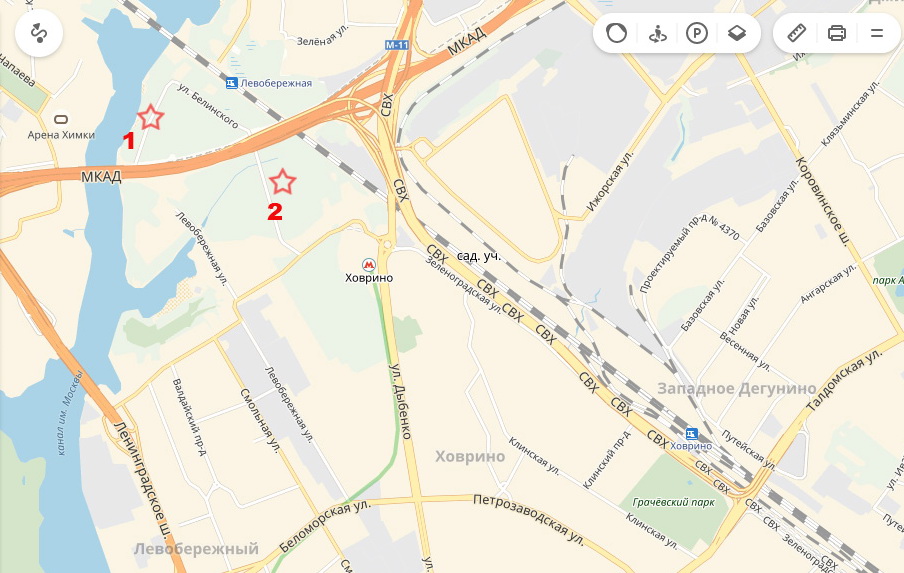Click the М-11 highway shield
The height and width of the screenshot is (573, 904).
(x=397, y=45)
